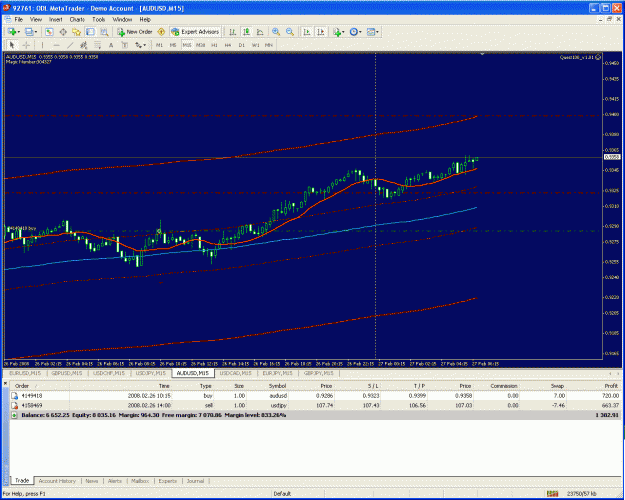Open the Insert menu
625x500 pixels.
55,20
